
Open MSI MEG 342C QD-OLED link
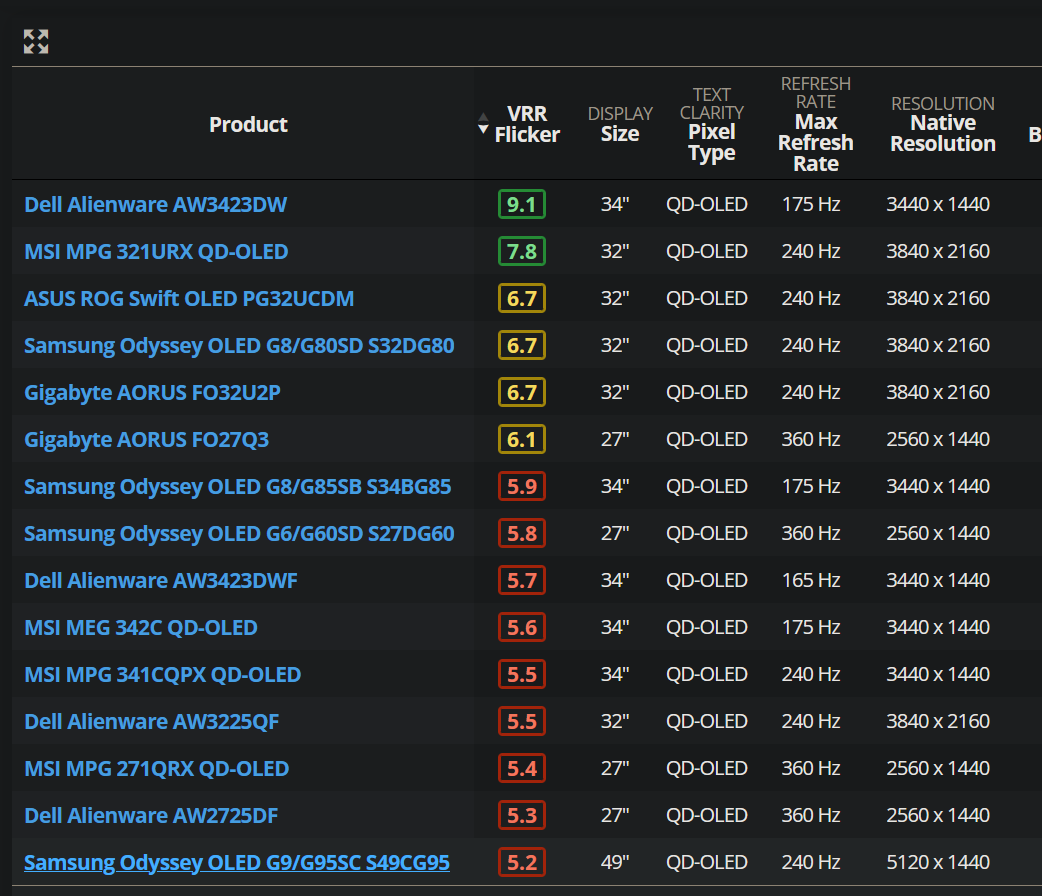pos(141,627)
